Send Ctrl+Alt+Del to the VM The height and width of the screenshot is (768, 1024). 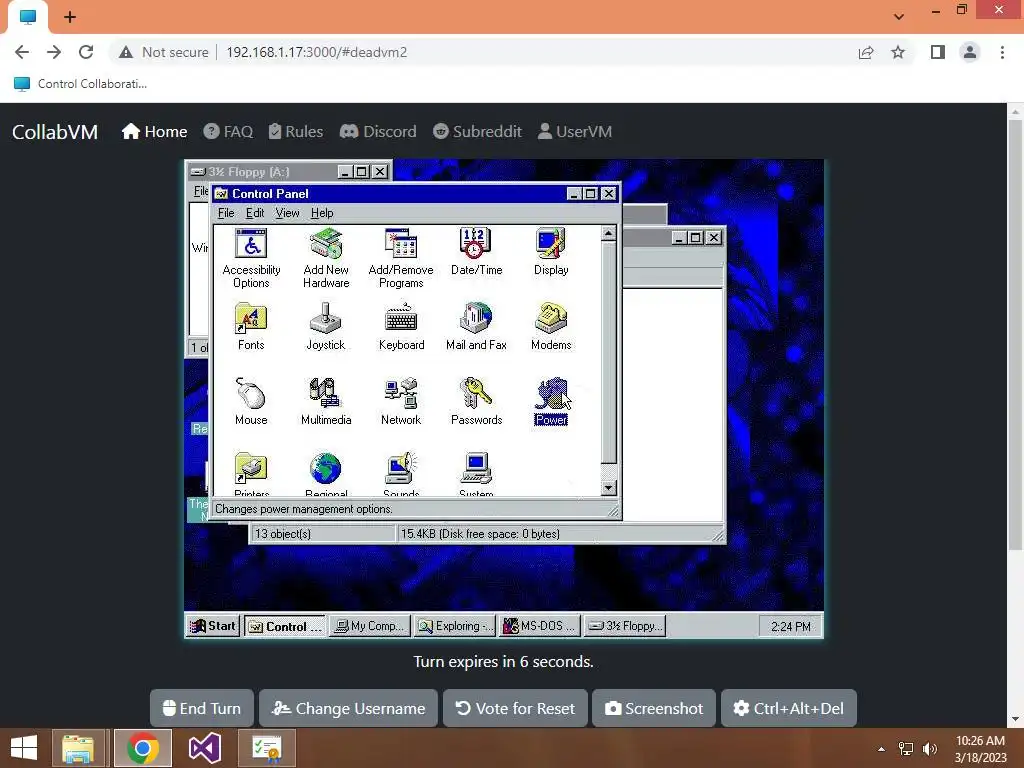pos(788,708)
